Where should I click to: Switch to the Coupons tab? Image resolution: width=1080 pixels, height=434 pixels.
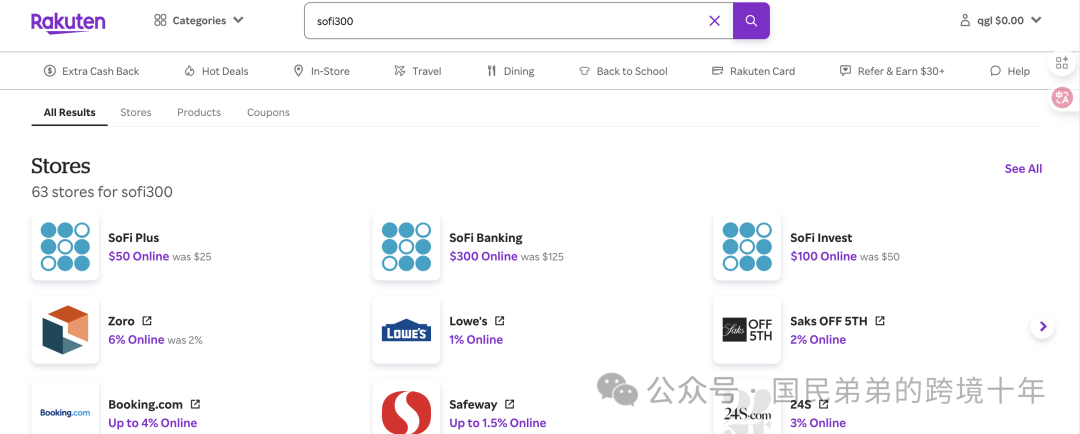(269, 112)
